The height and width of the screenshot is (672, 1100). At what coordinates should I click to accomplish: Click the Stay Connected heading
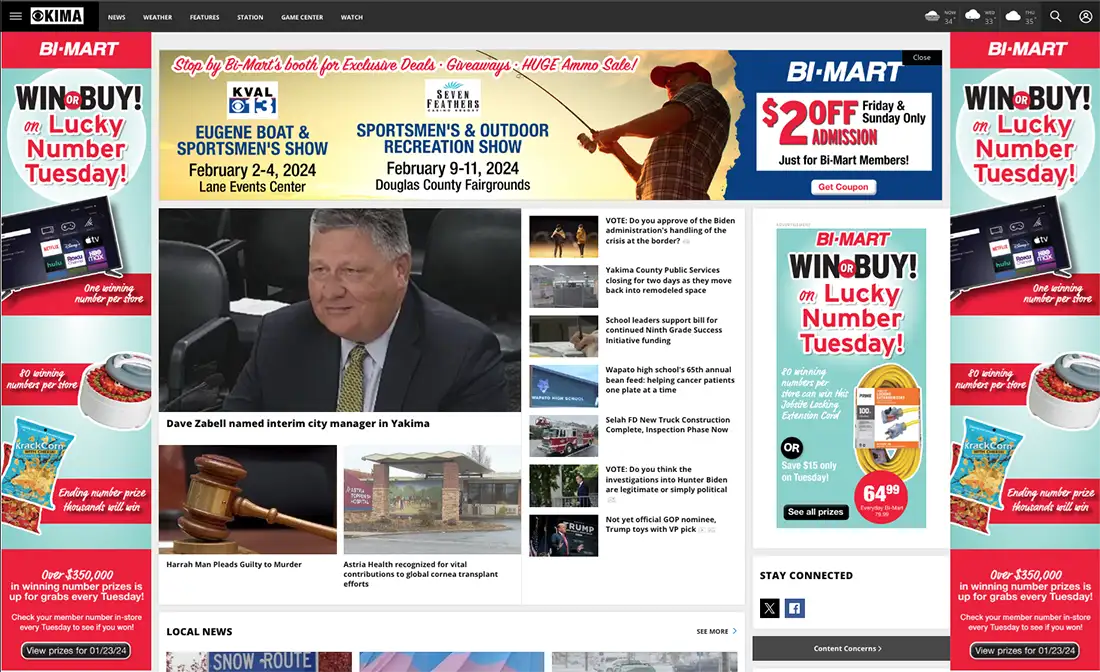click(806, 575)
